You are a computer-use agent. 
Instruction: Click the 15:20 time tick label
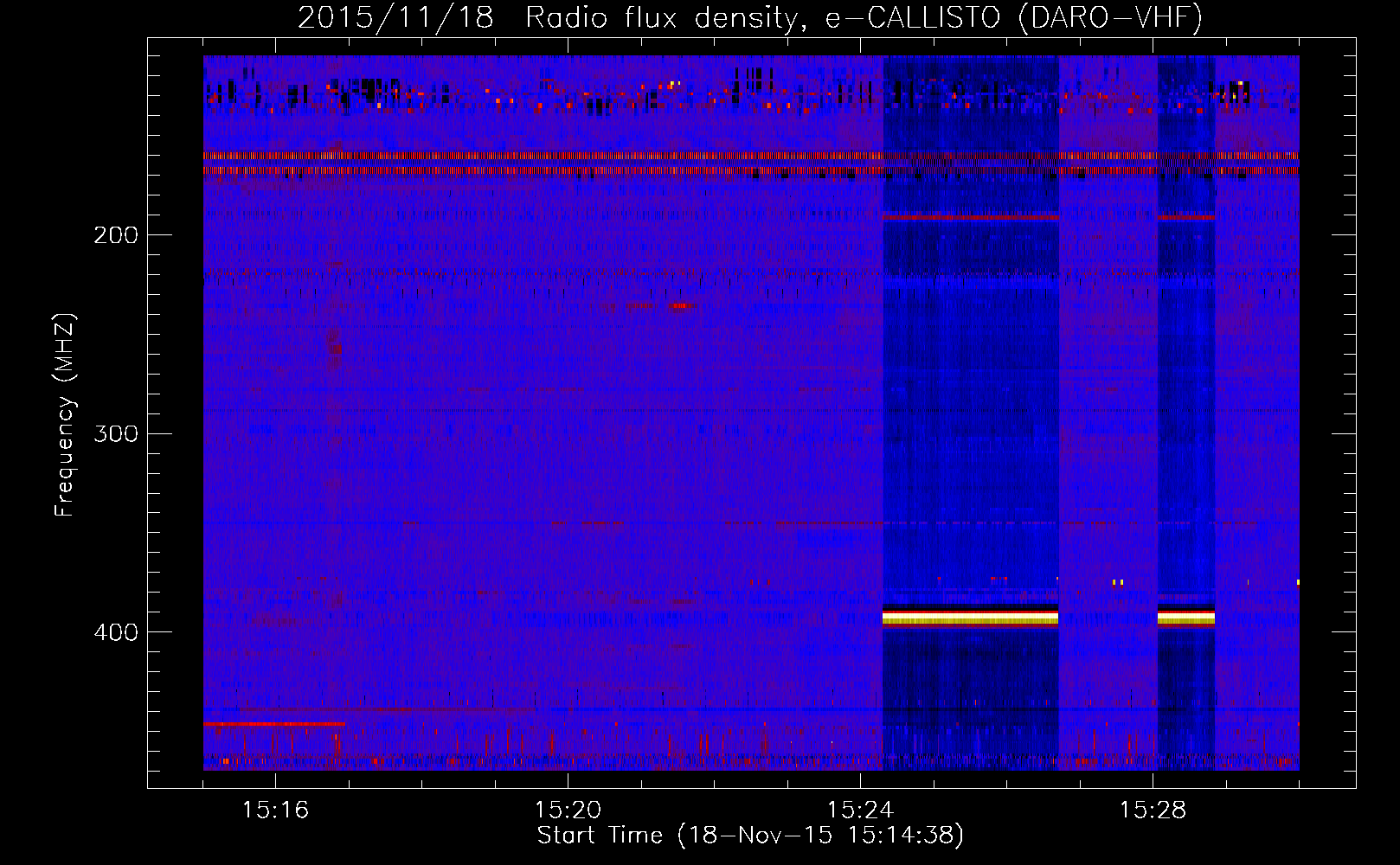tap(568, 810)
